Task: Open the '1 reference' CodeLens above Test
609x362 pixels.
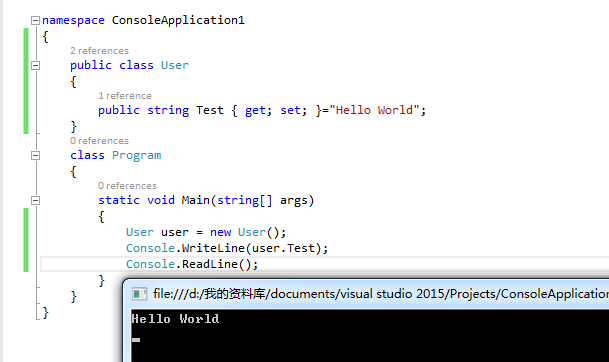Action: tap(125, 96)
